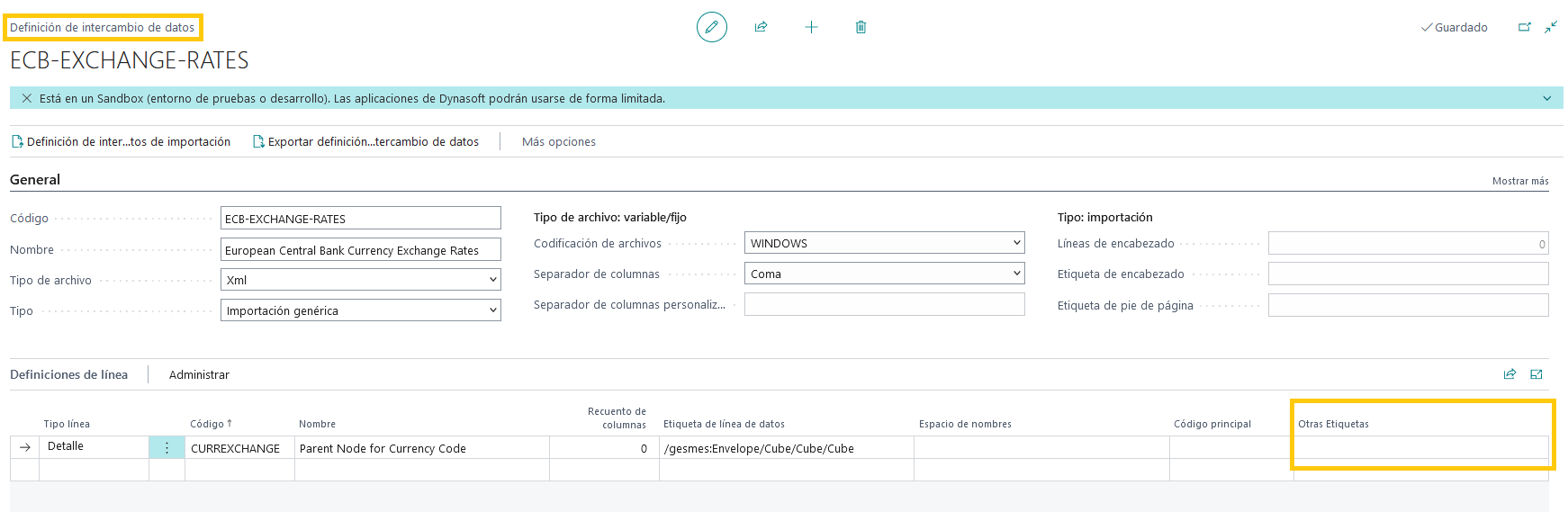Viewport: 1568px width, 512px height.
Task: Click the trash delete icon
Action: (861, 27)
